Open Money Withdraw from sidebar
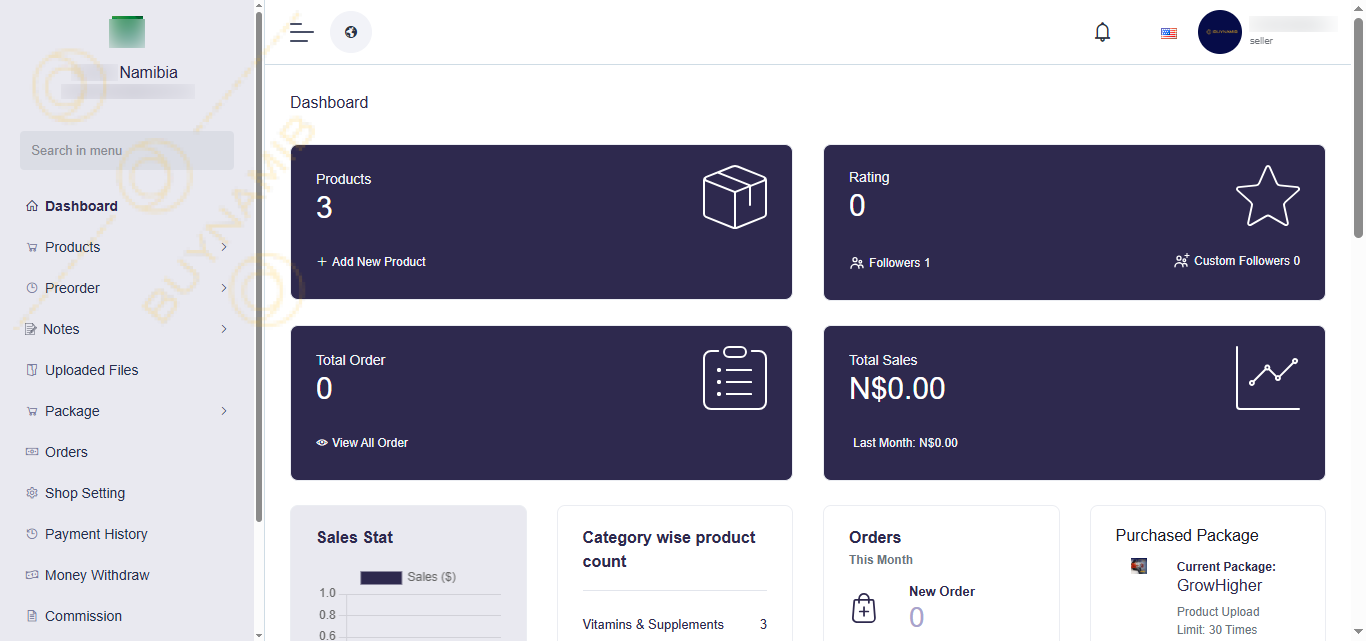This screenshot has width=1366, height=641. point(97,575)
